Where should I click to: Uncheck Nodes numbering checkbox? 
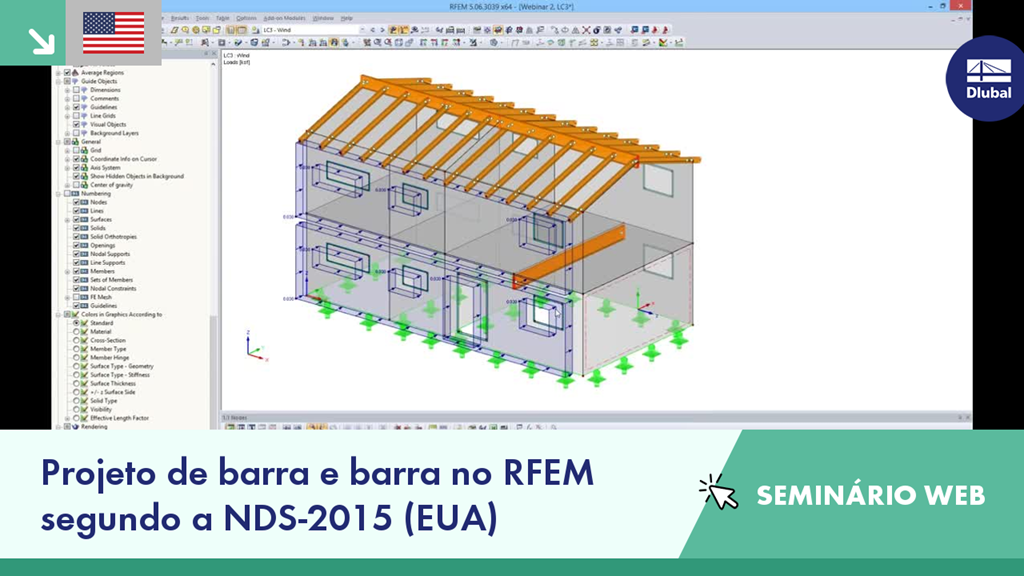[76, 202]
